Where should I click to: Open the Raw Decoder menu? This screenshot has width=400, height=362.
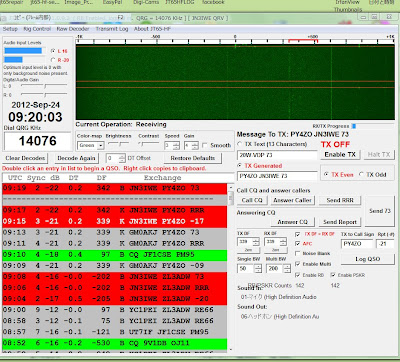point(73,29)
